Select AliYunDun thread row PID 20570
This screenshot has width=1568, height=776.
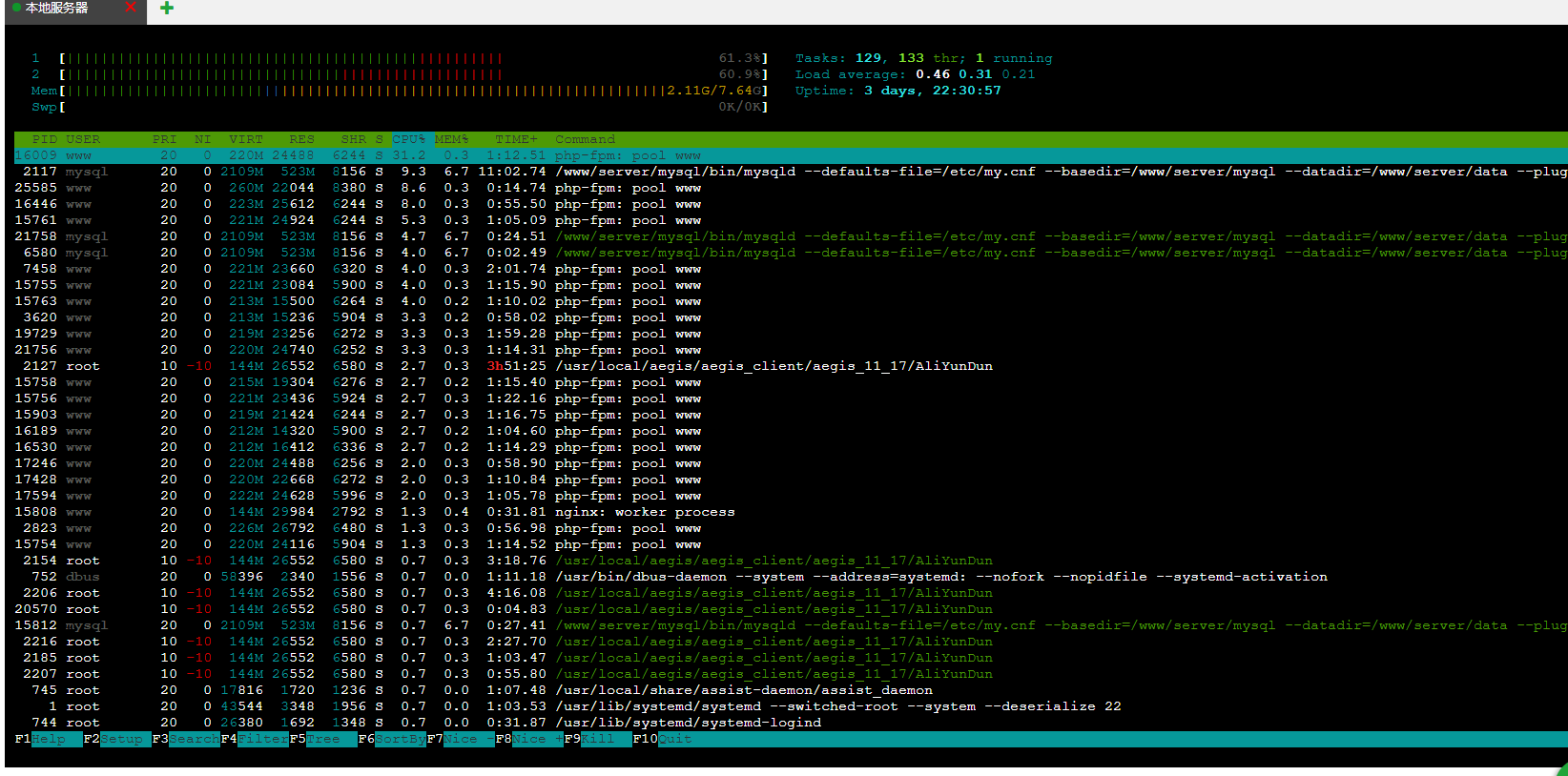(791, 609)
